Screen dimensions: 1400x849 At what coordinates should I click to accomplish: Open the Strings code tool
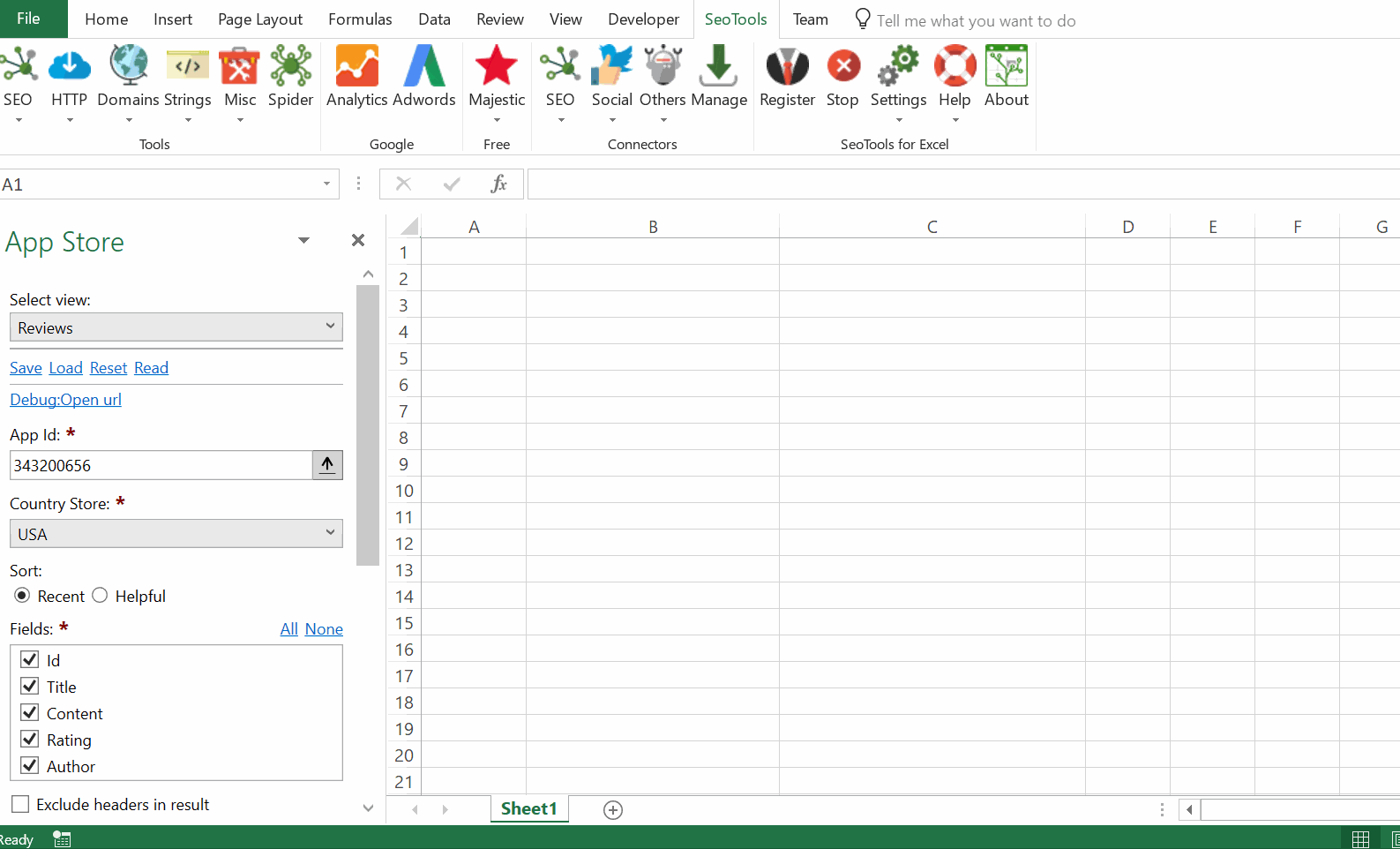pos(188,66)
